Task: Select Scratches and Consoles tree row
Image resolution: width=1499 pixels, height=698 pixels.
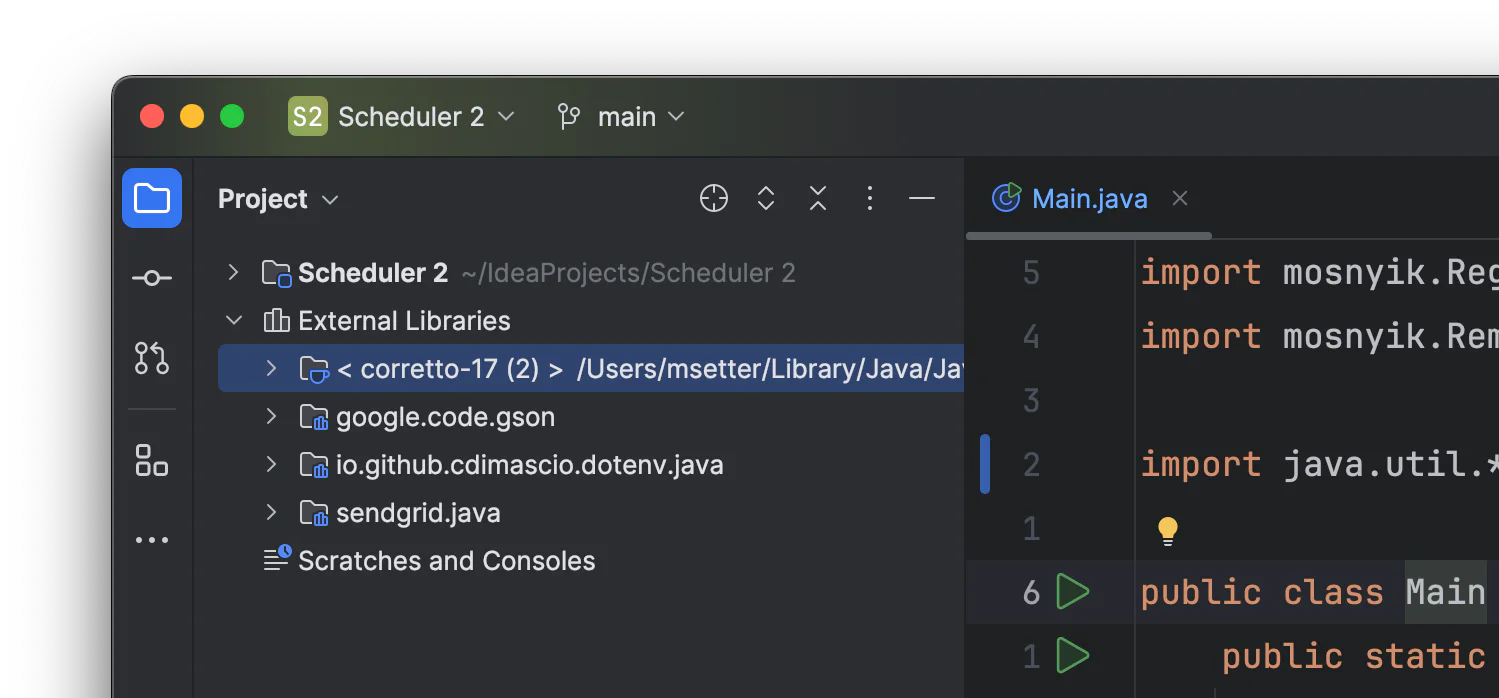Action: click(x=591, y=561)
